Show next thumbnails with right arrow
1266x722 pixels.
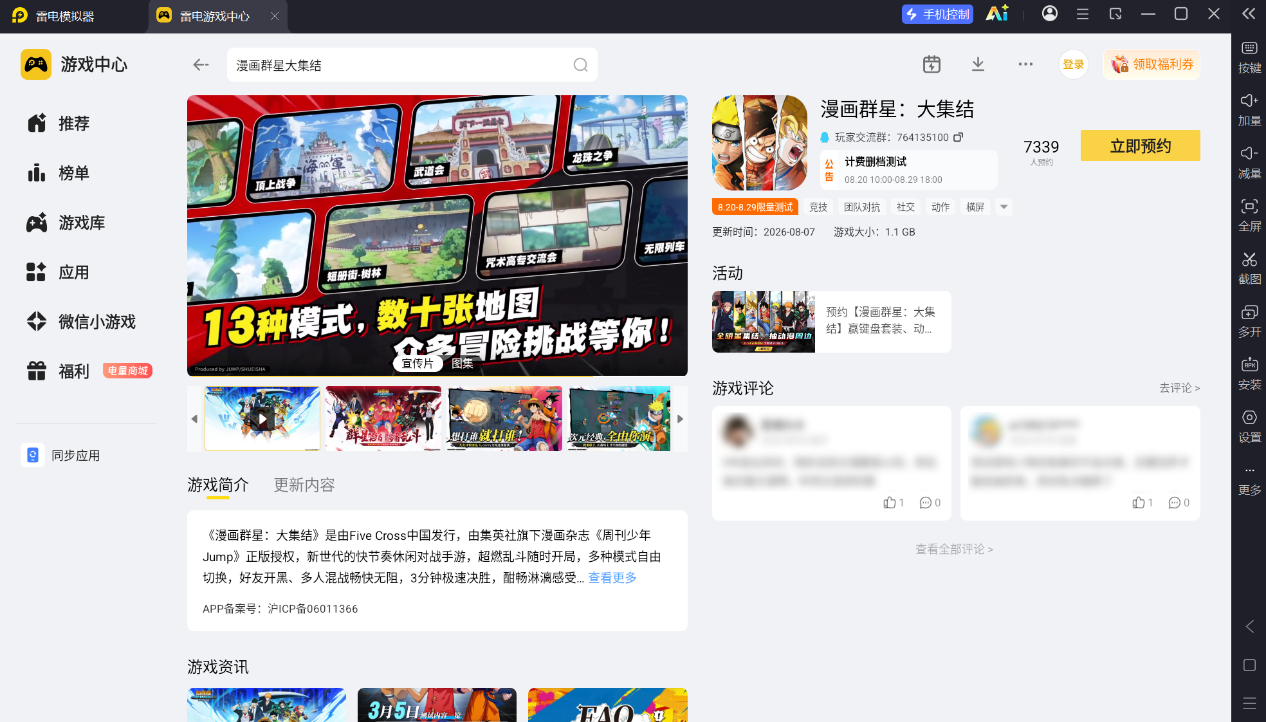(681, 419)
